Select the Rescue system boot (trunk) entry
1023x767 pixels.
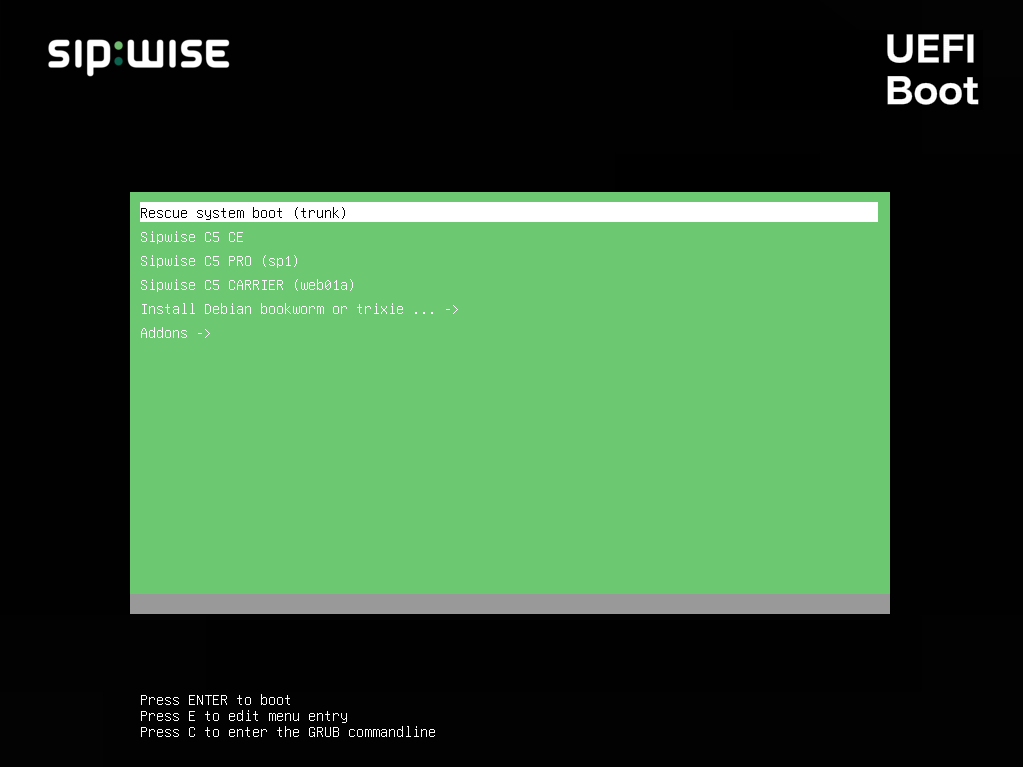pos(508,213)
